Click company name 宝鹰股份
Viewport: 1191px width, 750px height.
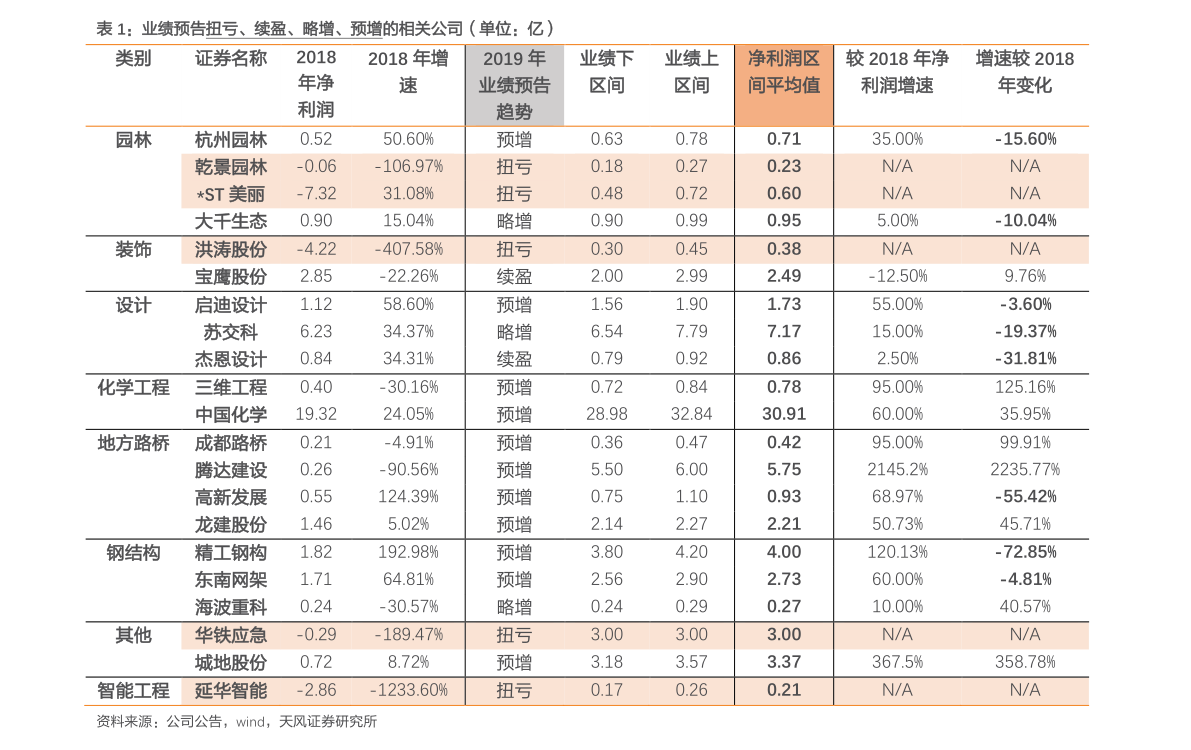point(231,277)
